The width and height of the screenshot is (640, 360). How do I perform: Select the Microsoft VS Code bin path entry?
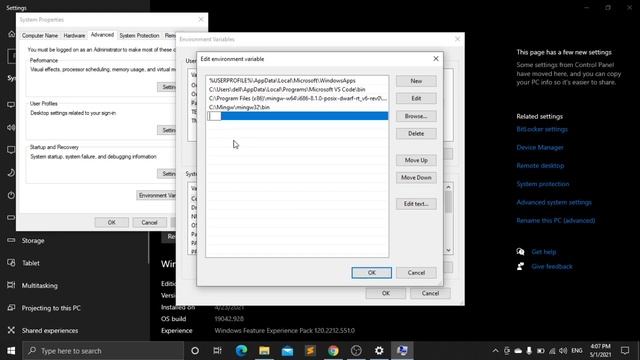click(x=298, y=89)
